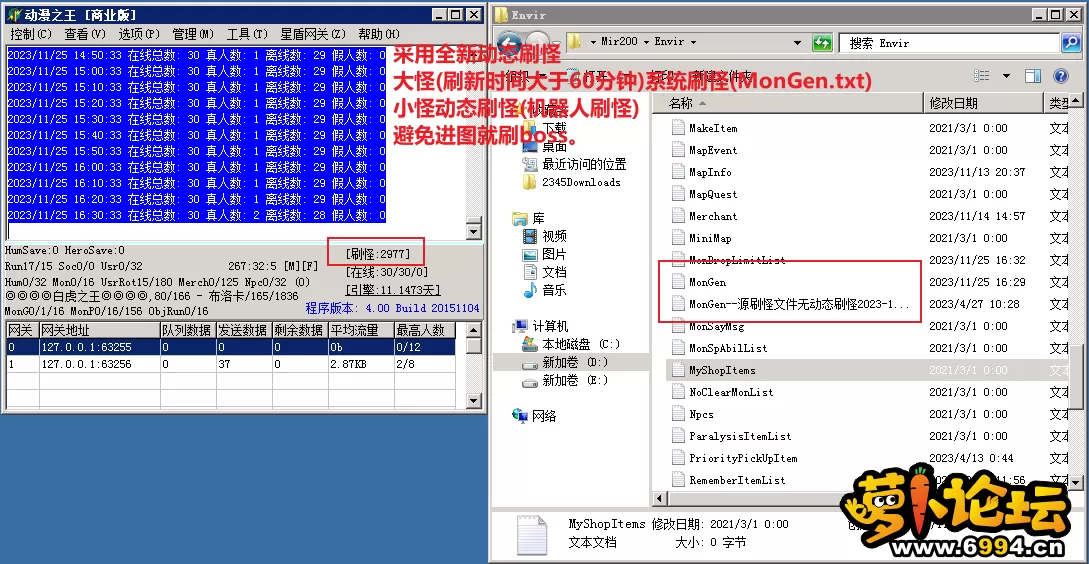1089x564 pixels.
Task: Open the 选项(P) menu
Action: point(139,33)
